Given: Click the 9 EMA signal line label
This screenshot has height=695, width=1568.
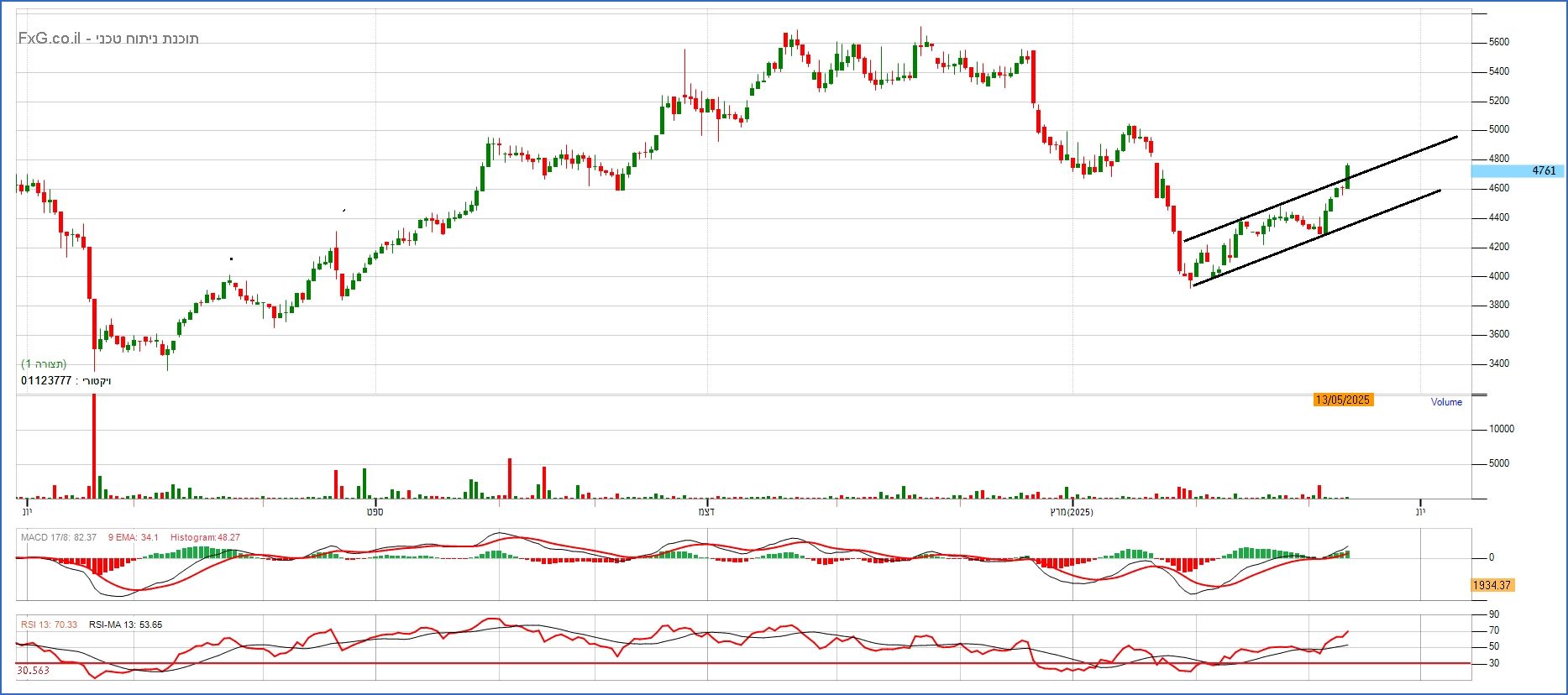Looking at the screenshot, I should click(133, 537).
